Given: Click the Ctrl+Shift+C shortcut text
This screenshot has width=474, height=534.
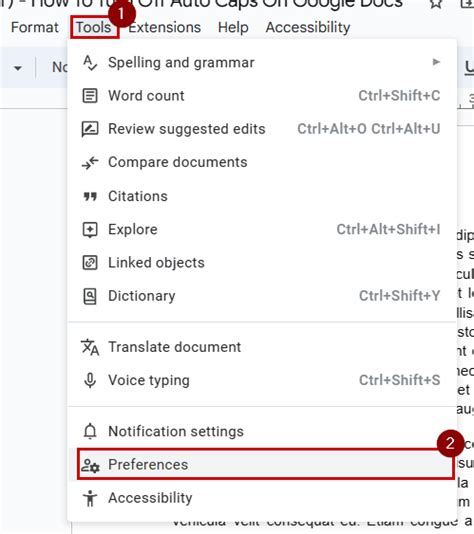Looking at the screenshot, I should coord(399,96).
